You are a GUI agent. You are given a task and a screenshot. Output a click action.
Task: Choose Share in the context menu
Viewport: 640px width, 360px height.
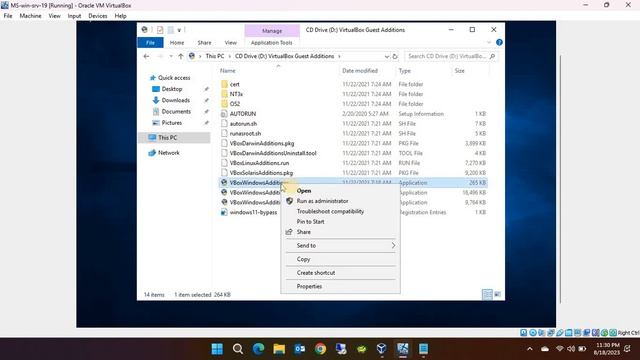pos(303,231)
